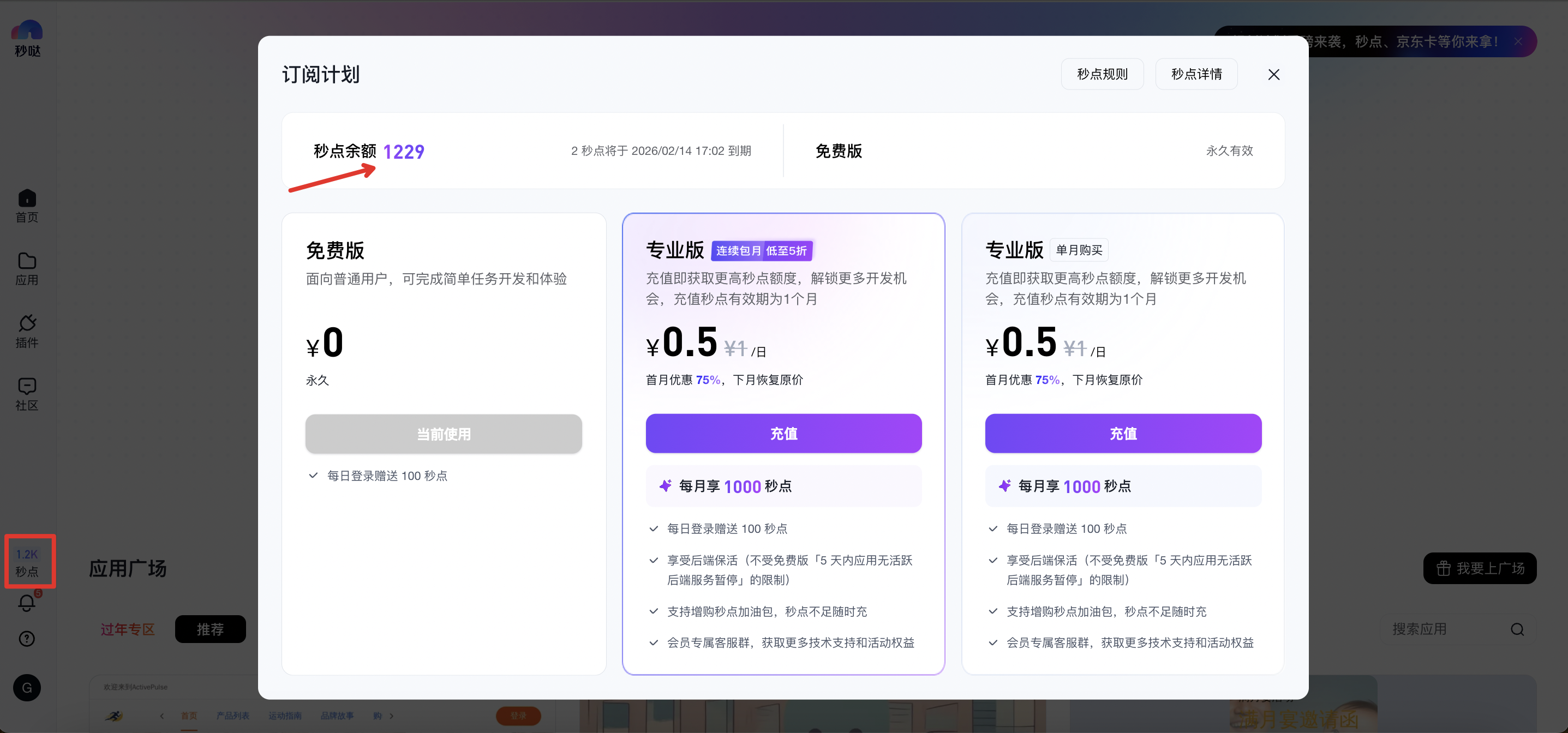Click the notification bell icon

[x=27, y=603]
